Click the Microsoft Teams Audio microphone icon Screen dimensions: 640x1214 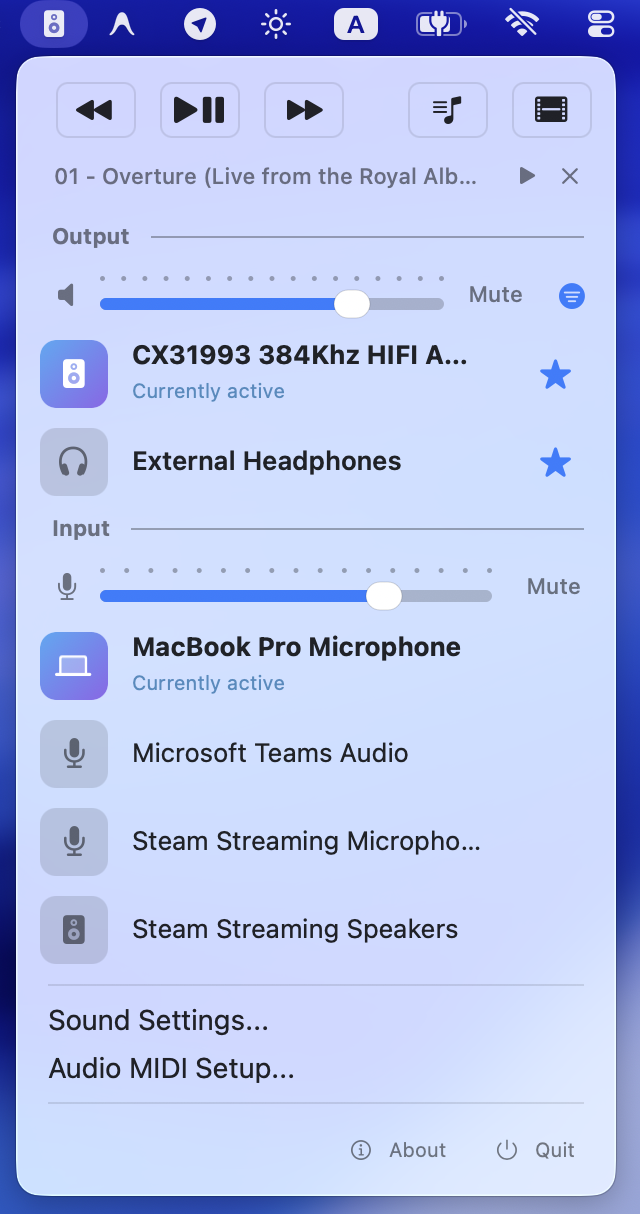[x=74, y=754]
